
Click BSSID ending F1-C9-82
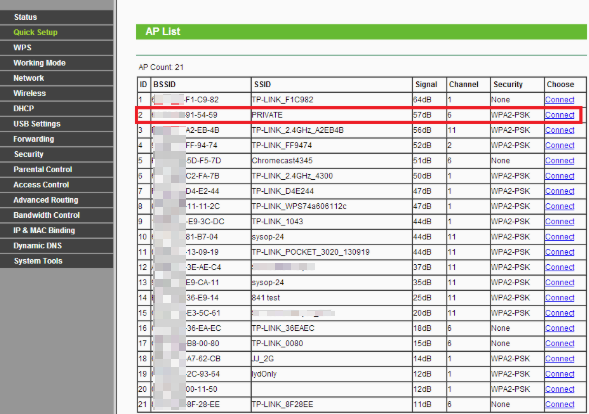click(202, 100)
